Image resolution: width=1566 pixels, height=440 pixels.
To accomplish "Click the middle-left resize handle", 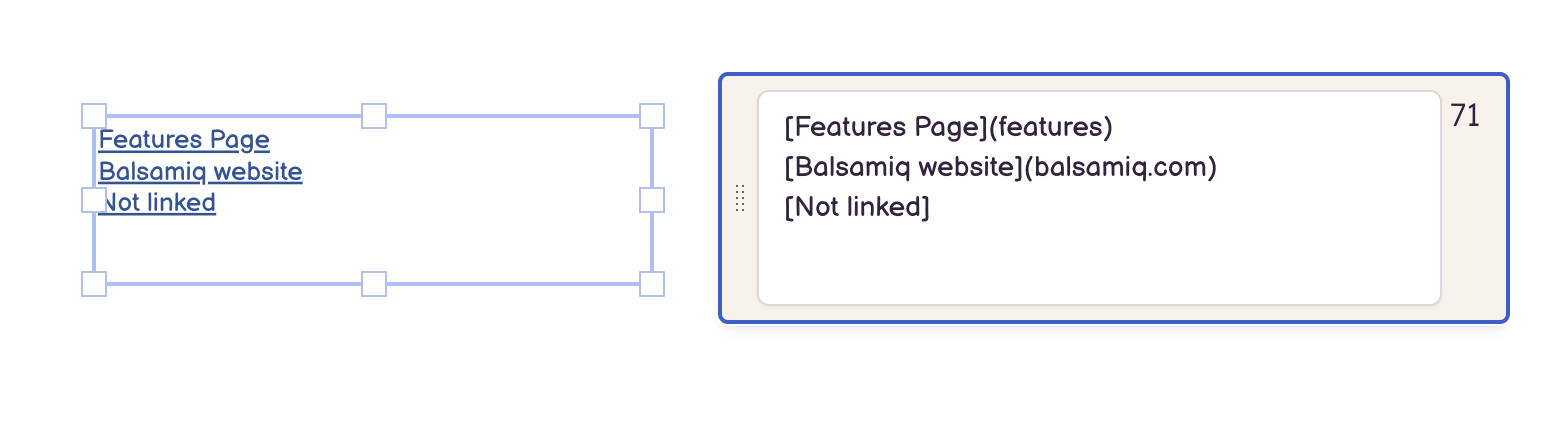I will tap(93, 200).
